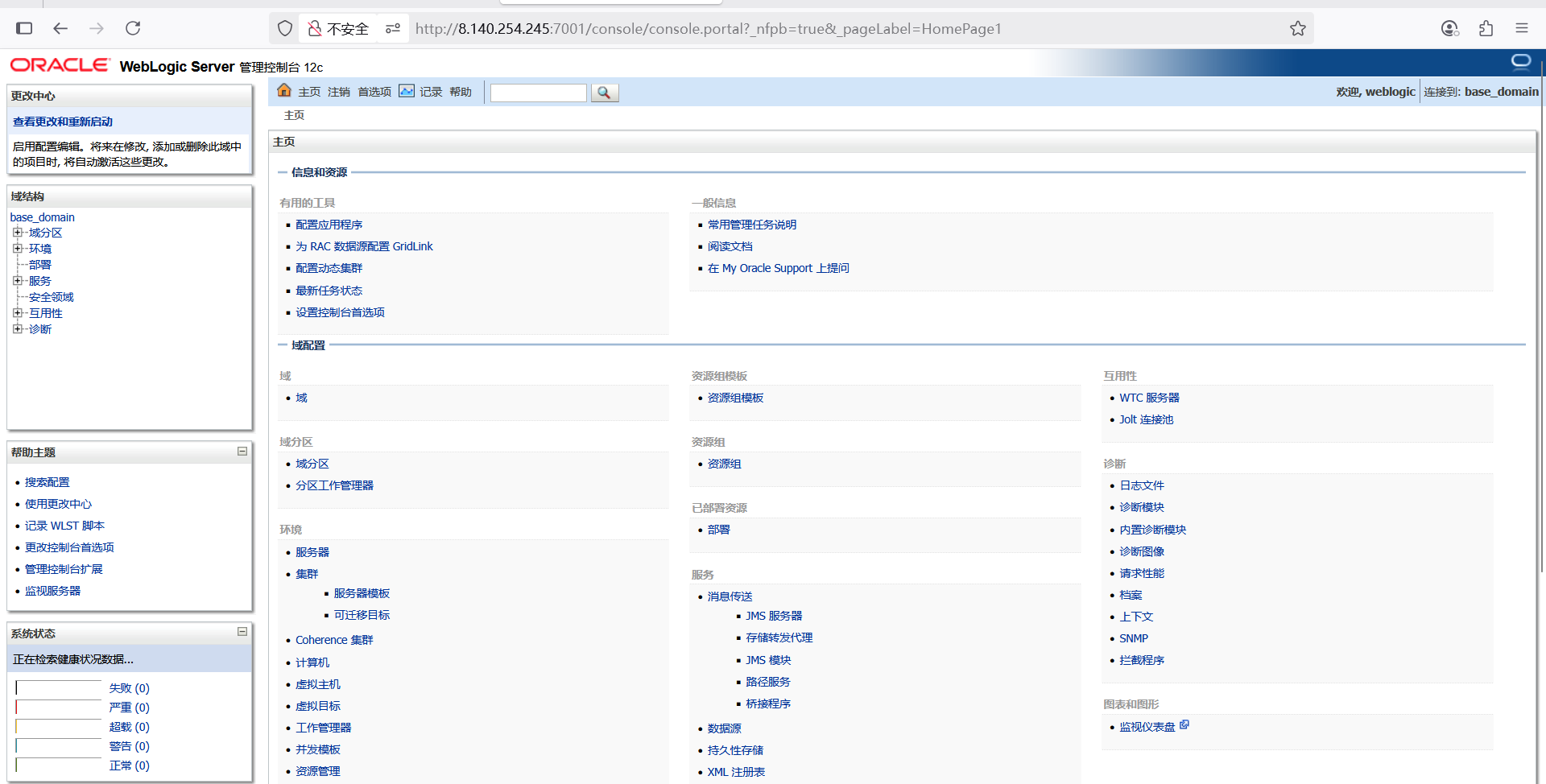This screenshot has height=784, width=1546.
Task: Select base_domain in domain tree
Action: click(x=42, y=217)
